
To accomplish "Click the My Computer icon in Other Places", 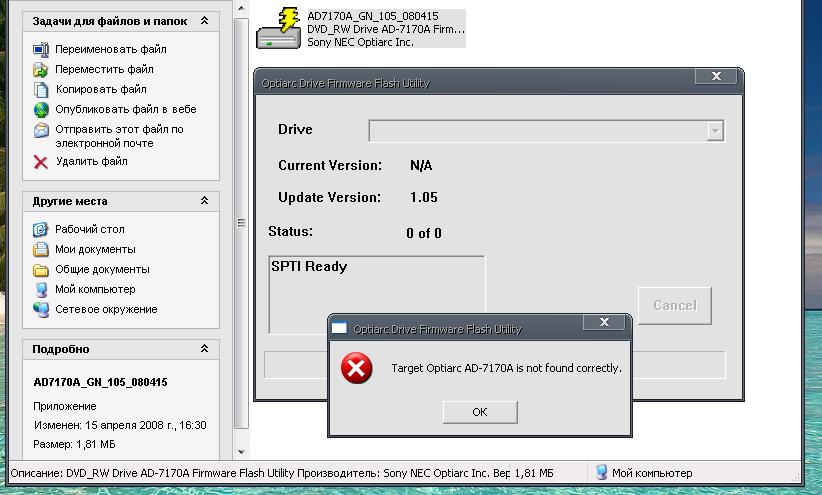I will (41, 289).
